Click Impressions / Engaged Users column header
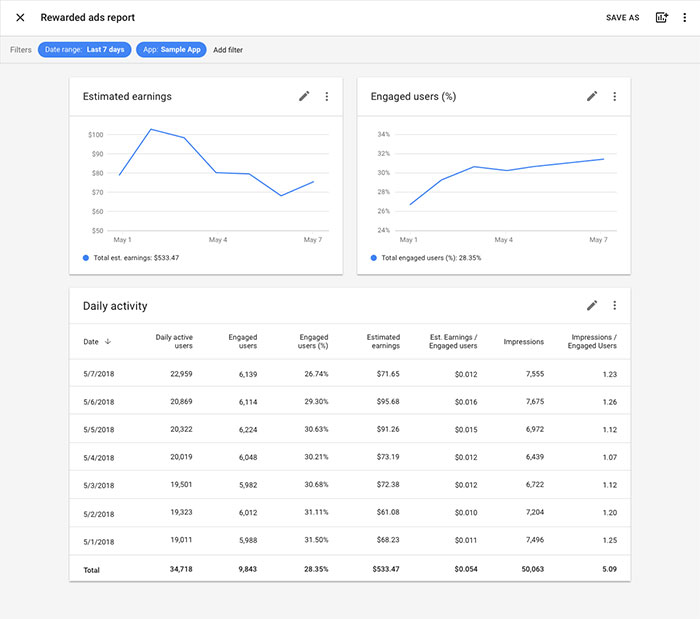Image resolution: width=700 pixels, height=619 pixels. pyautogui.click(x=592, y=341)
